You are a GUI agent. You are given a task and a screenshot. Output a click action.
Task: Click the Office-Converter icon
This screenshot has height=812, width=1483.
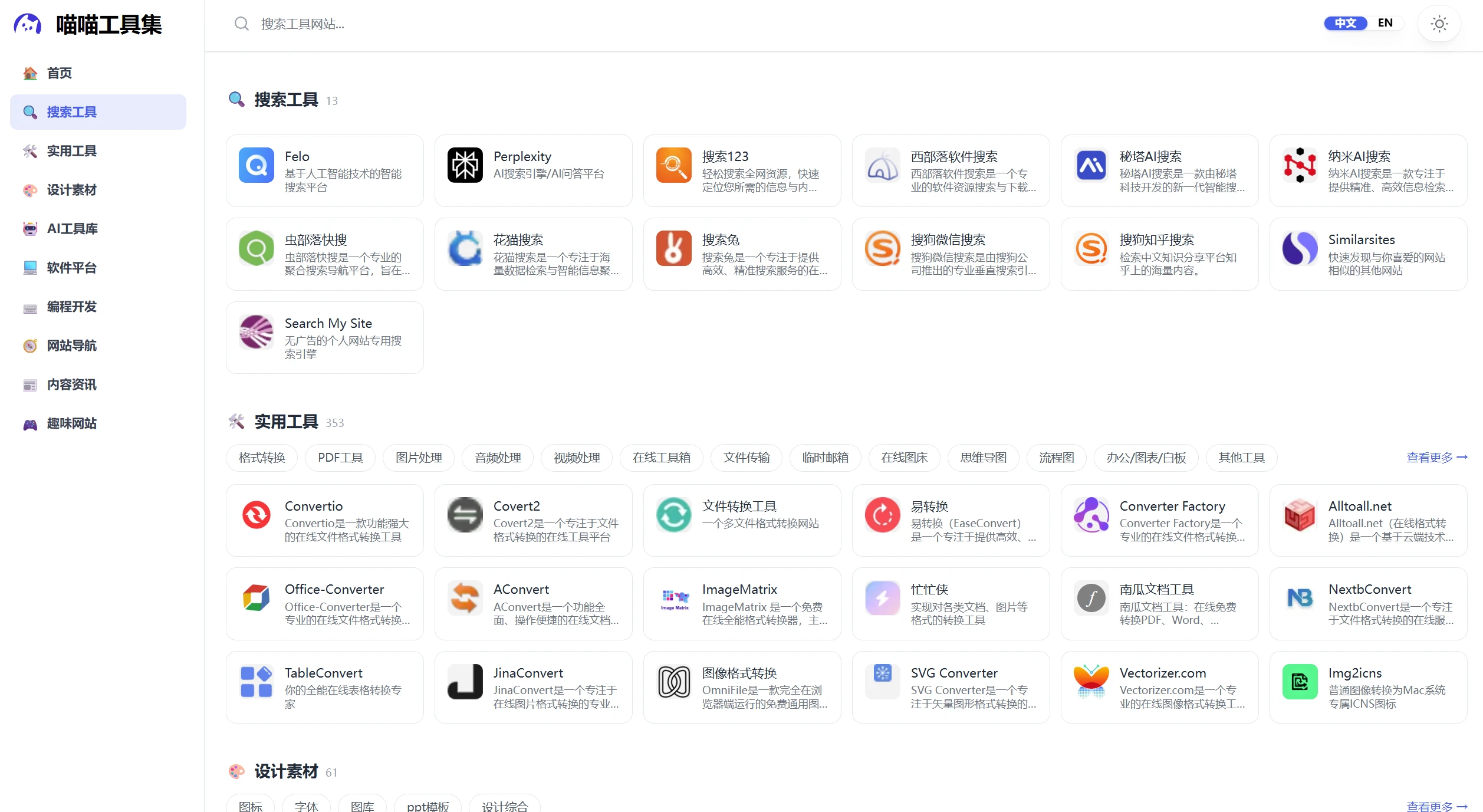[256, 598]
